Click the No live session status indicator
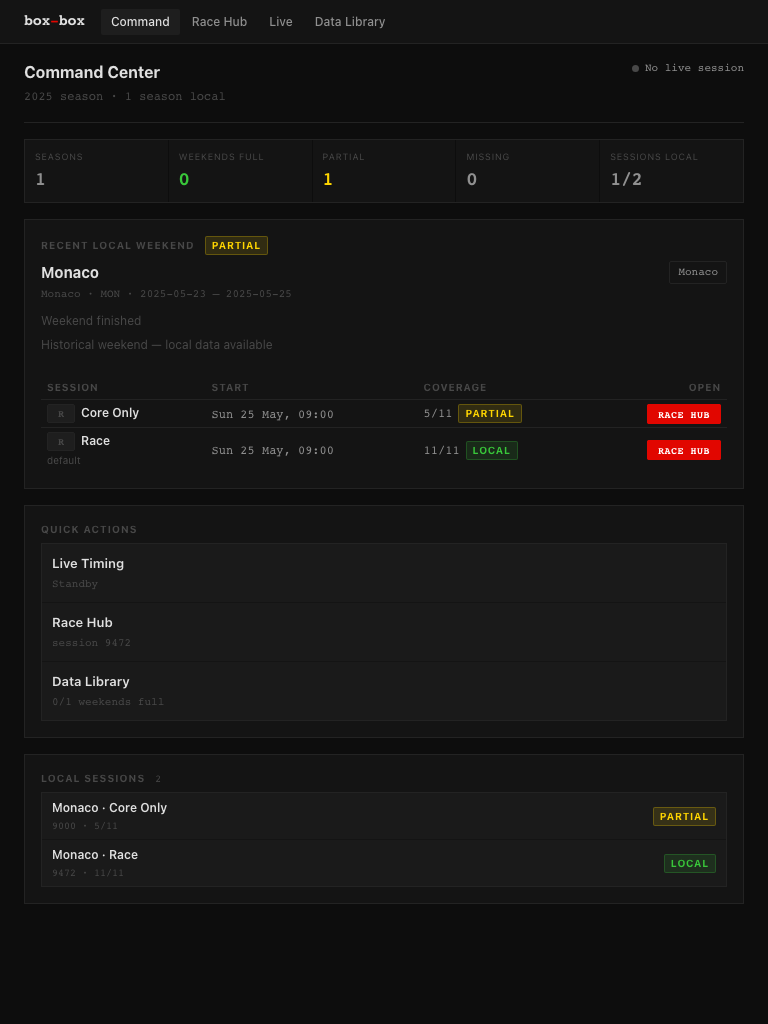768x1024 pixels. point(688,68)
